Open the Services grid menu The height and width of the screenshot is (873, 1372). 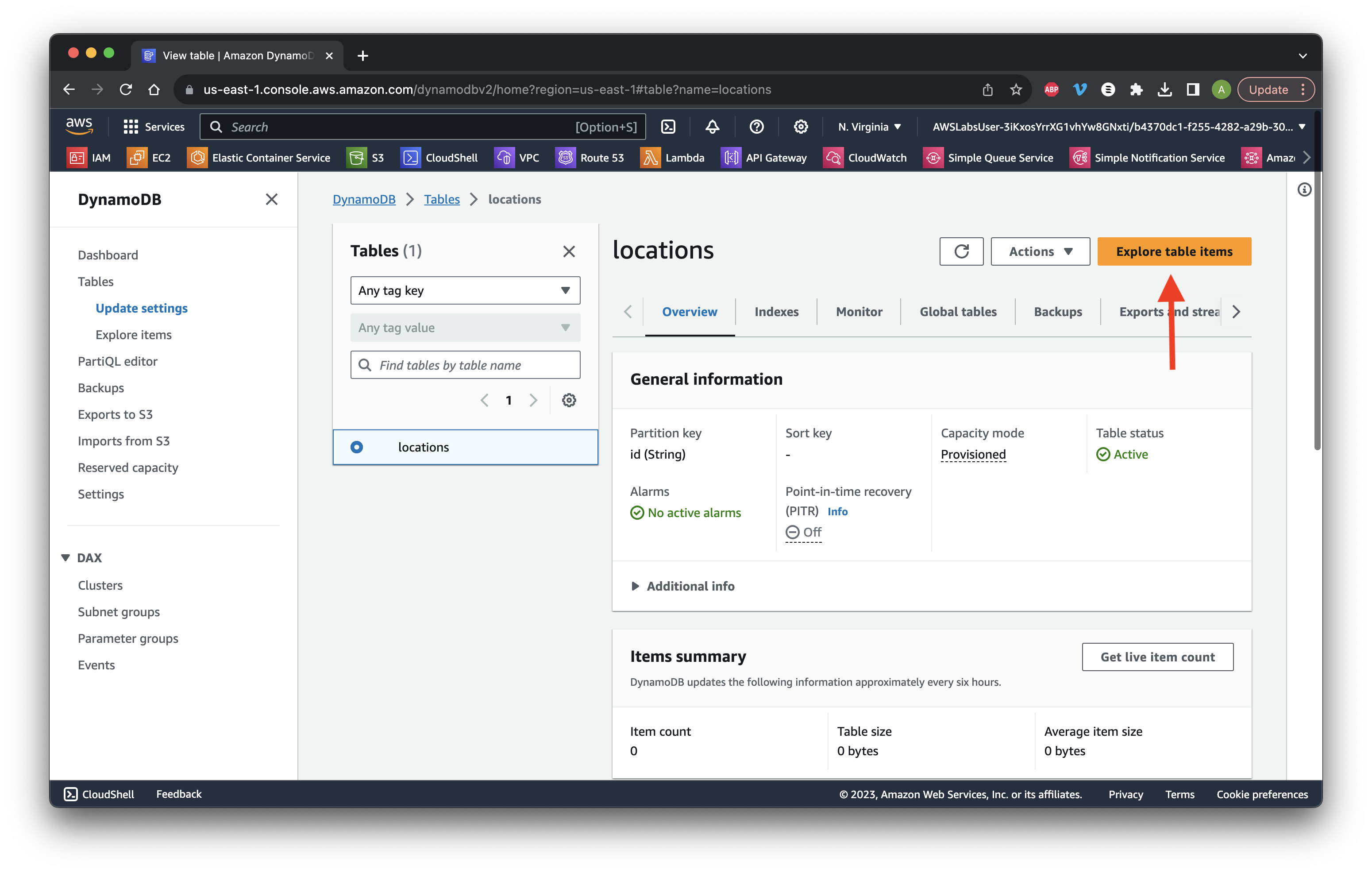click(154, 127)
